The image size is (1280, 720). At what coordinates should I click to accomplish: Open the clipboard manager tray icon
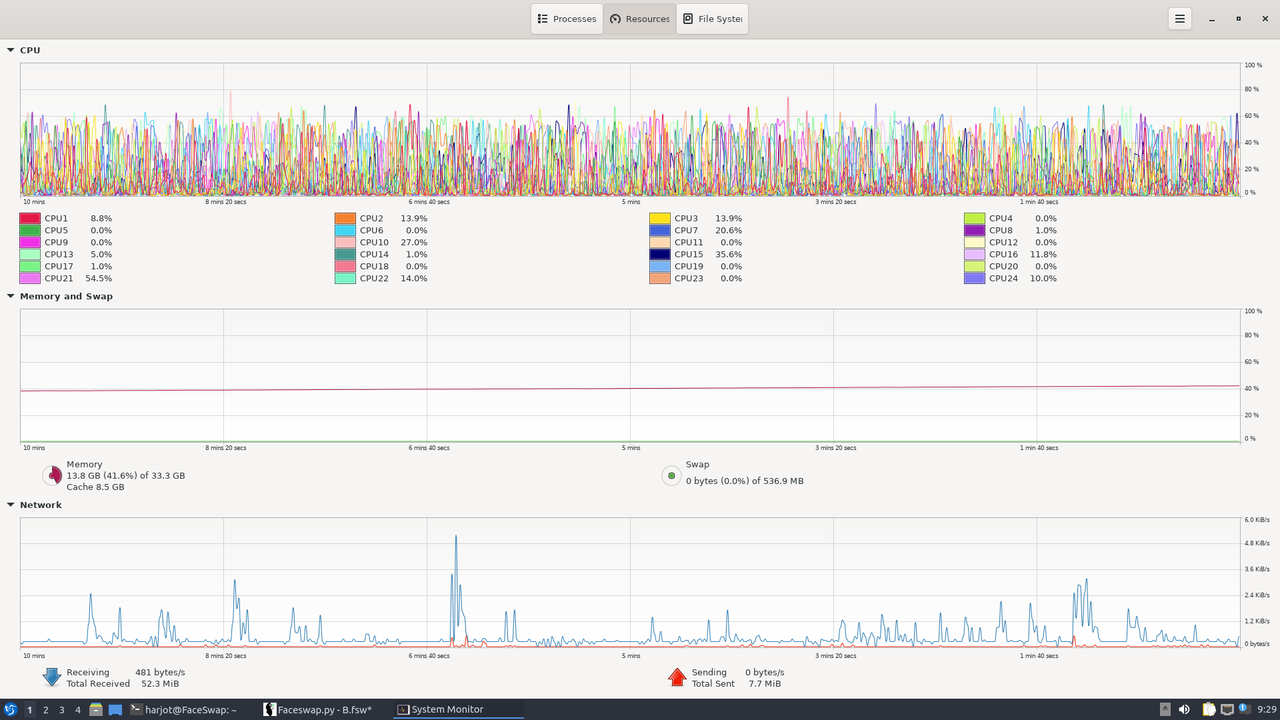1209,709
